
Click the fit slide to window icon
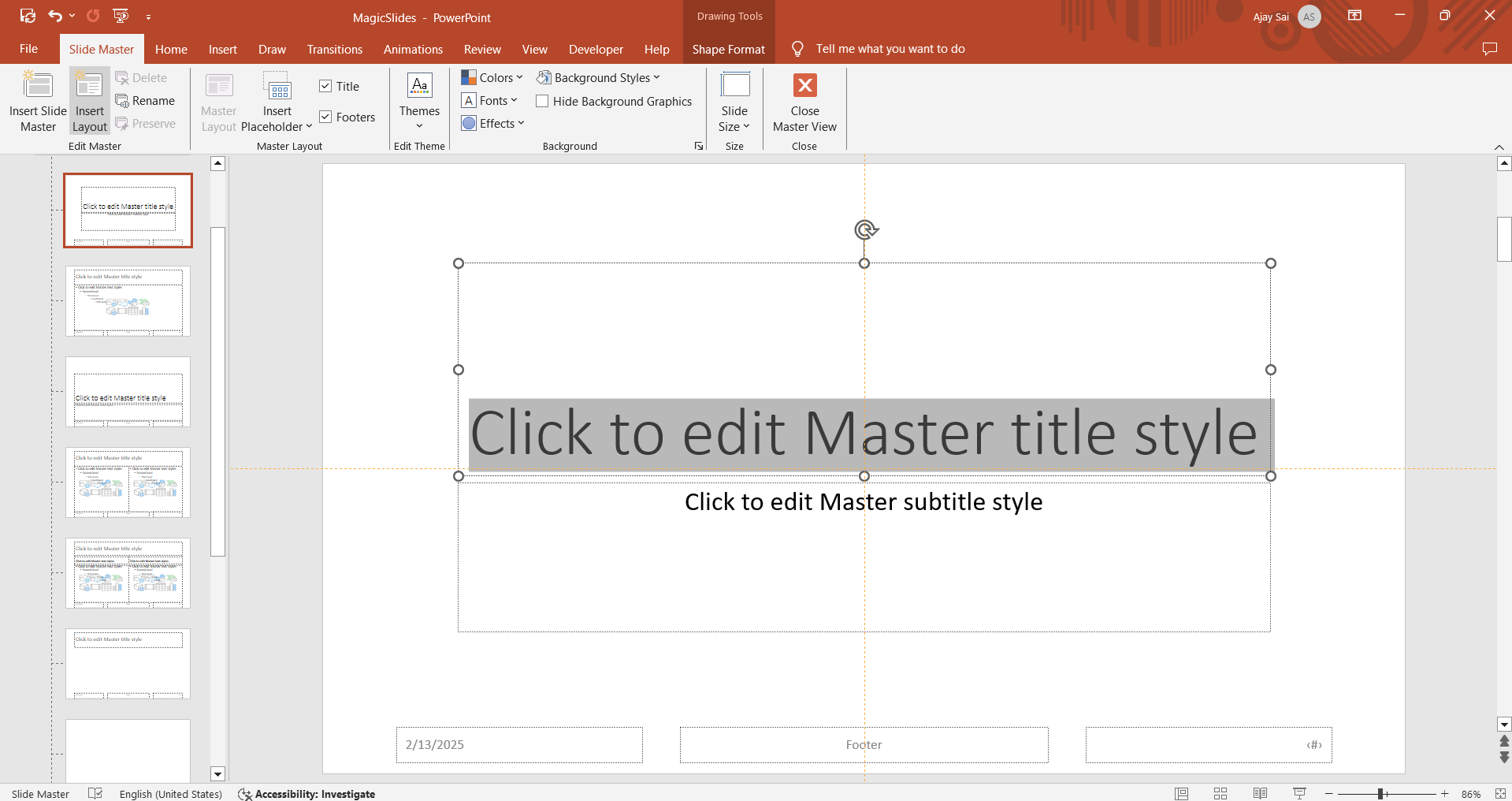(1500, 794)
